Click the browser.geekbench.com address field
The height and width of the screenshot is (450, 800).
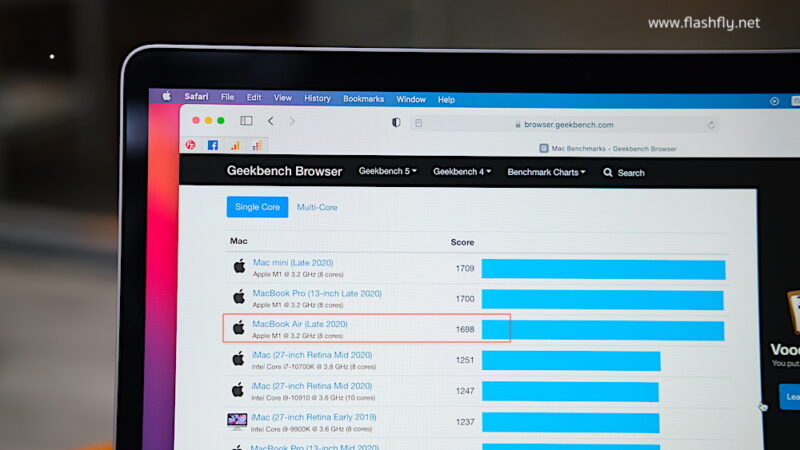click(563, 125)
